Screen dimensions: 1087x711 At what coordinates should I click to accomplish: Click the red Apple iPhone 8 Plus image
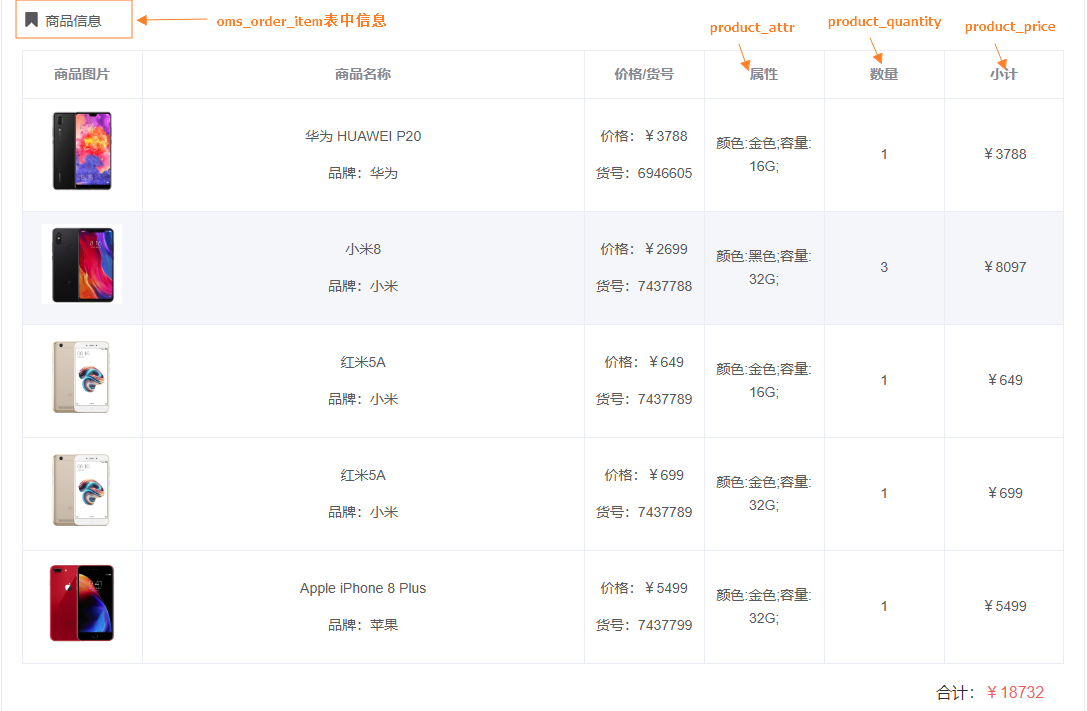click(82, 603)
